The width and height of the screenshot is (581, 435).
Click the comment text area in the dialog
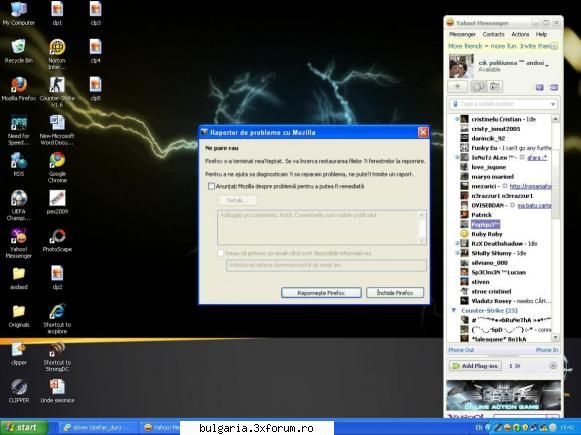click(321, 227)
